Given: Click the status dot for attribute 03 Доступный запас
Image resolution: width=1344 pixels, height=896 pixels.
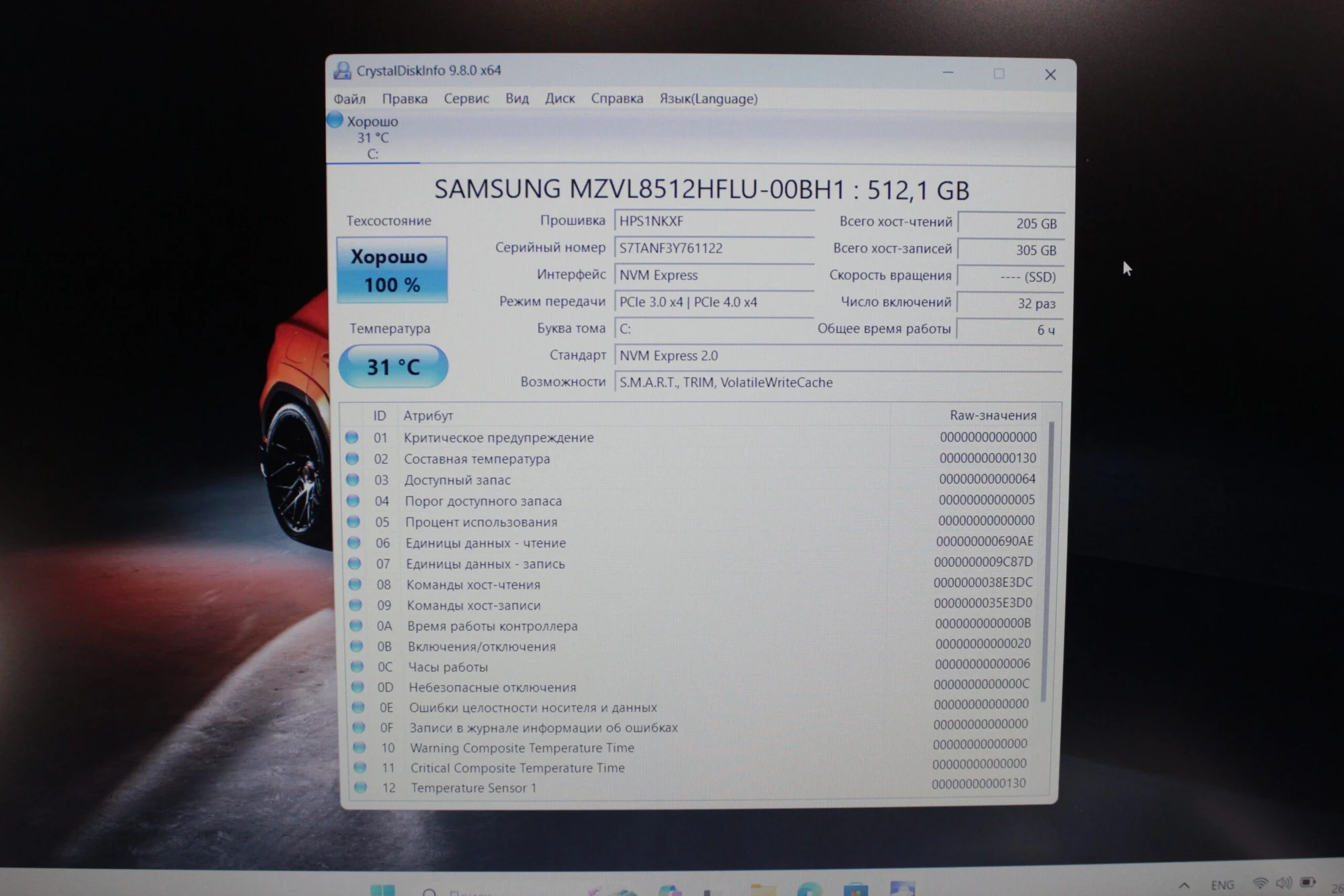Looking at the screenshot, I should [x=353, y=480].
